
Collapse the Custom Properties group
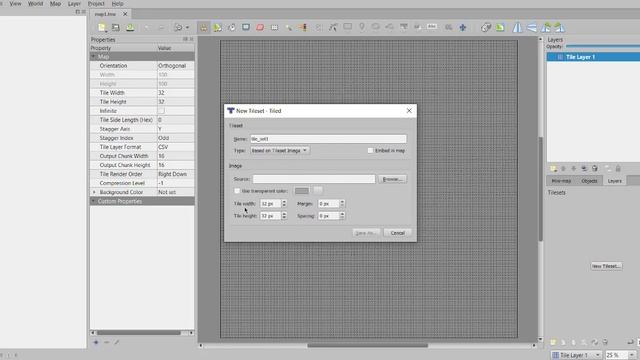point(93,201)
